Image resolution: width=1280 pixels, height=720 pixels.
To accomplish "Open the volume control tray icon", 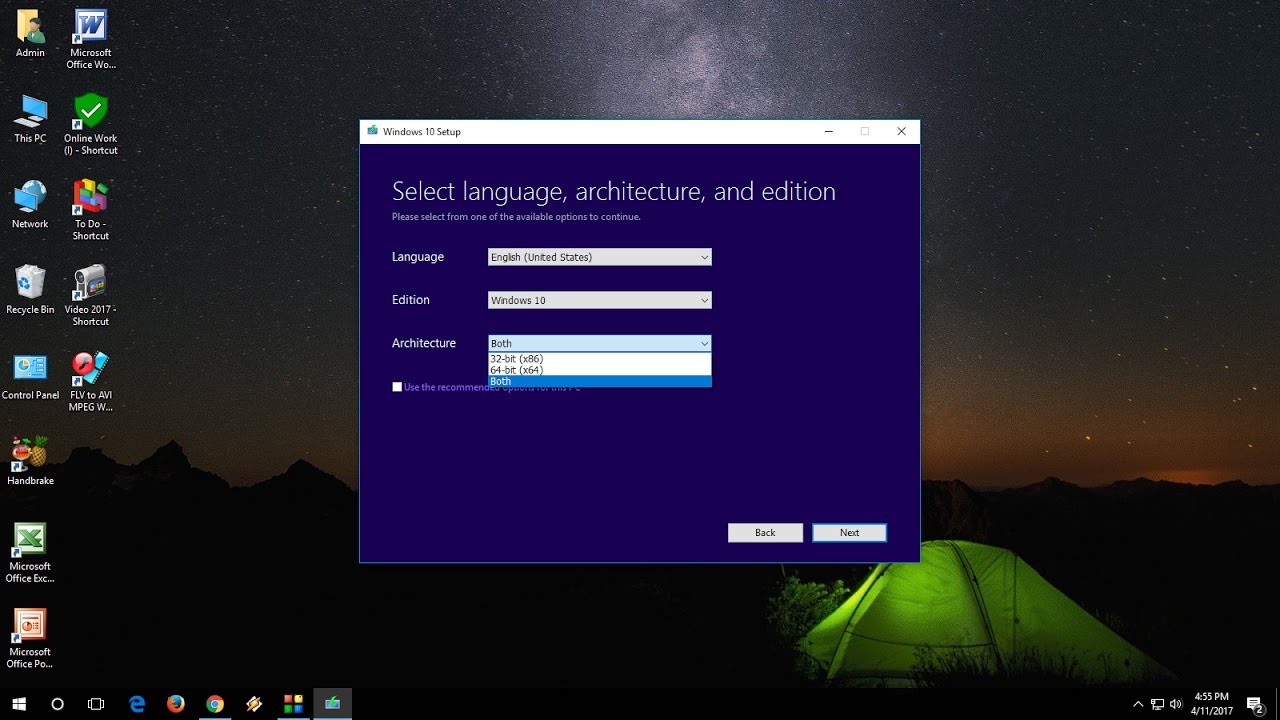I will pyautogui.click(x=1175, y=704).
